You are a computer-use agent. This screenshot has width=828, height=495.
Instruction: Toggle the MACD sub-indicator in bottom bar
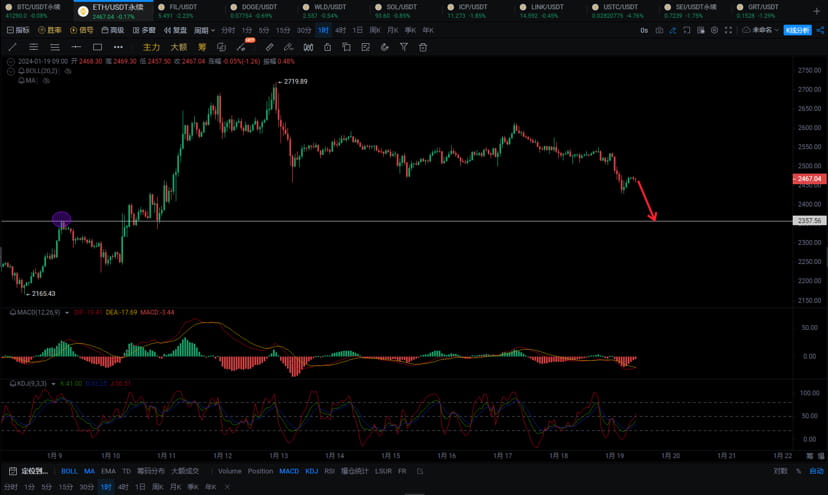coord(289,471)
